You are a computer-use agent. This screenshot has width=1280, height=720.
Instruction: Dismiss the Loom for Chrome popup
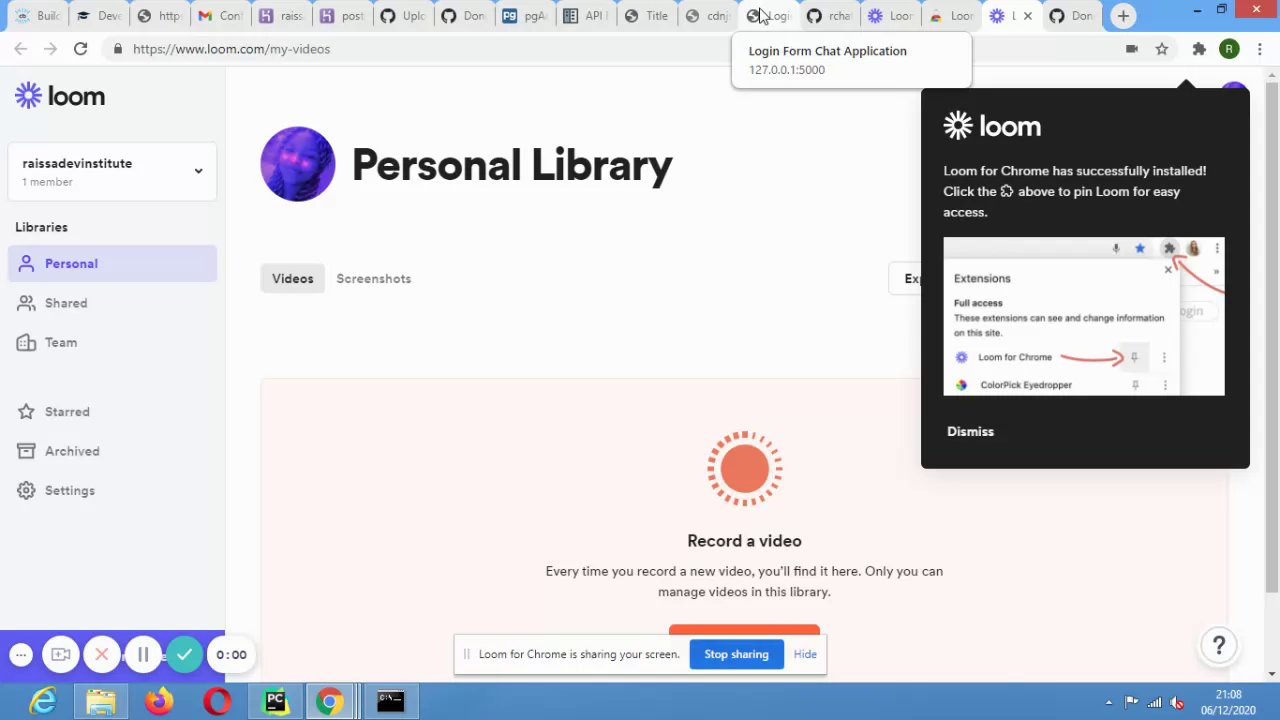(970, 431)
